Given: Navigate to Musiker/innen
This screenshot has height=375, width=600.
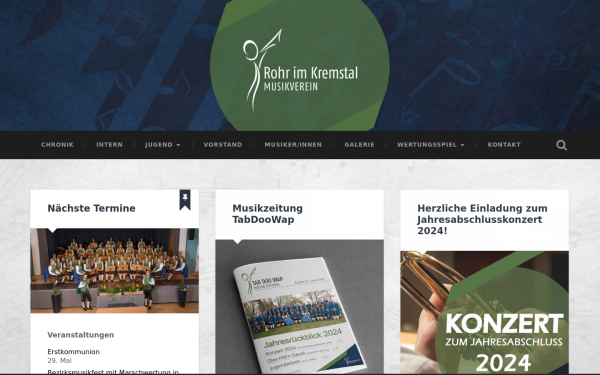Looking at the screenshot, I should coord(293,145).
